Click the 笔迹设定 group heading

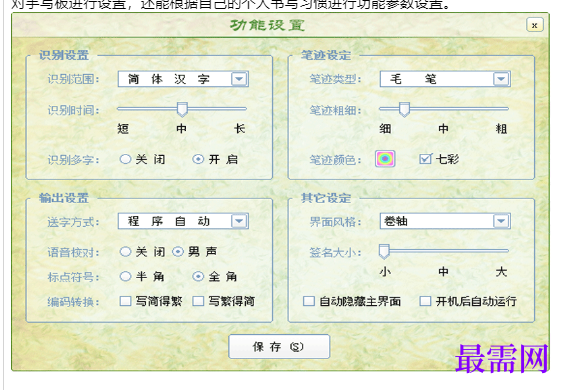326,55
